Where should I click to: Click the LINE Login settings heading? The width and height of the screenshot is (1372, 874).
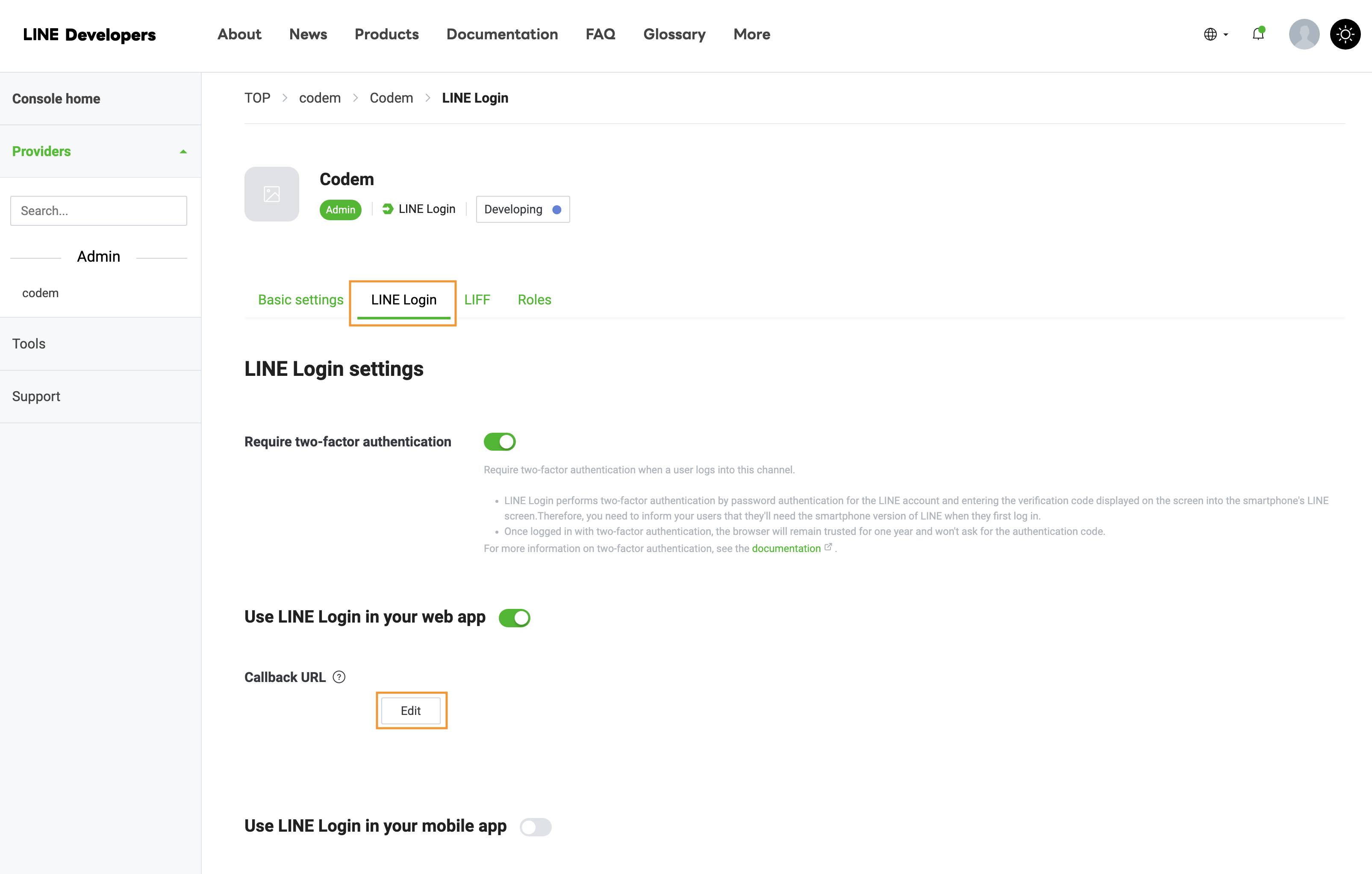point(334,369)
